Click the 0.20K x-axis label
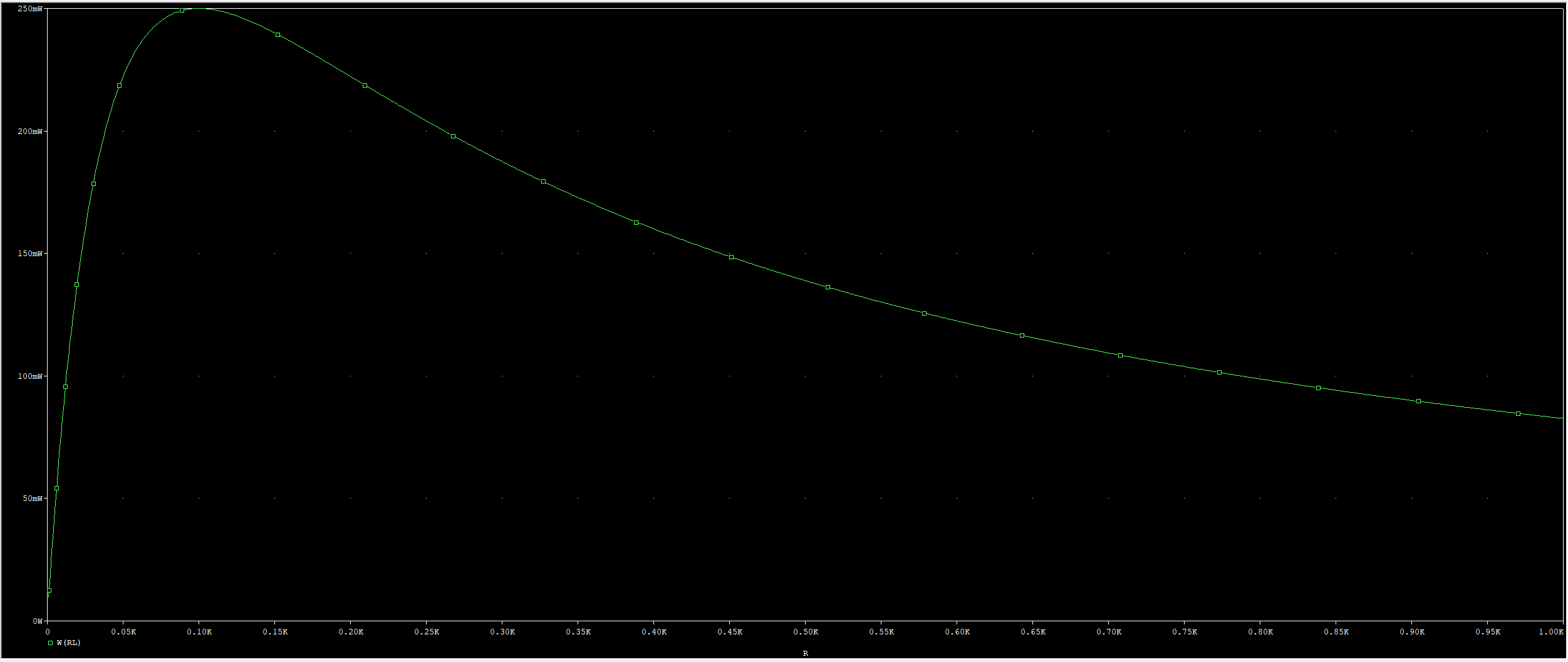The height and width of the screenshot is (662, 1568). 351,632
